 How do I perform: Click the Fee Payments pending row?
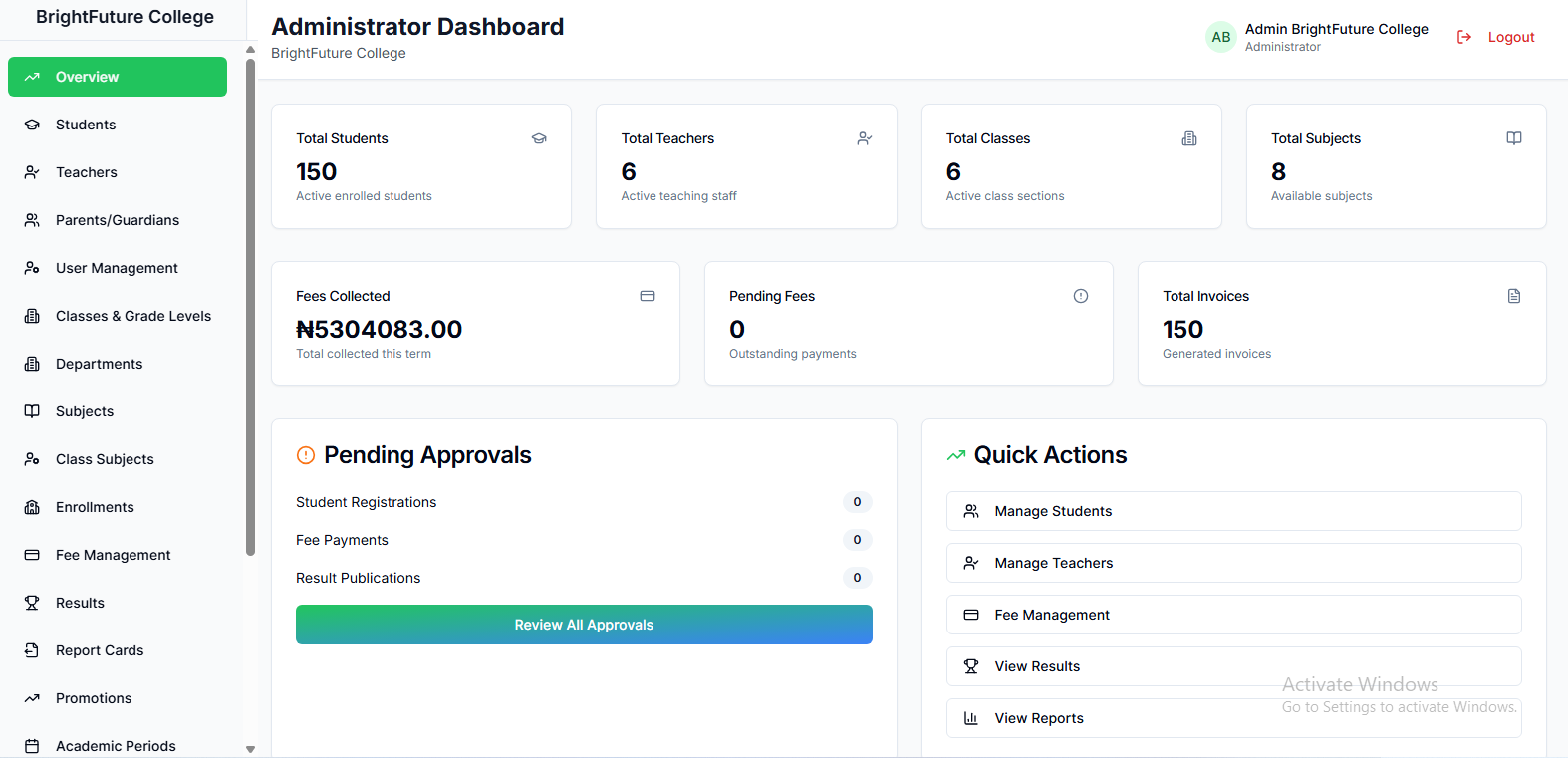[x=584, y=540]
